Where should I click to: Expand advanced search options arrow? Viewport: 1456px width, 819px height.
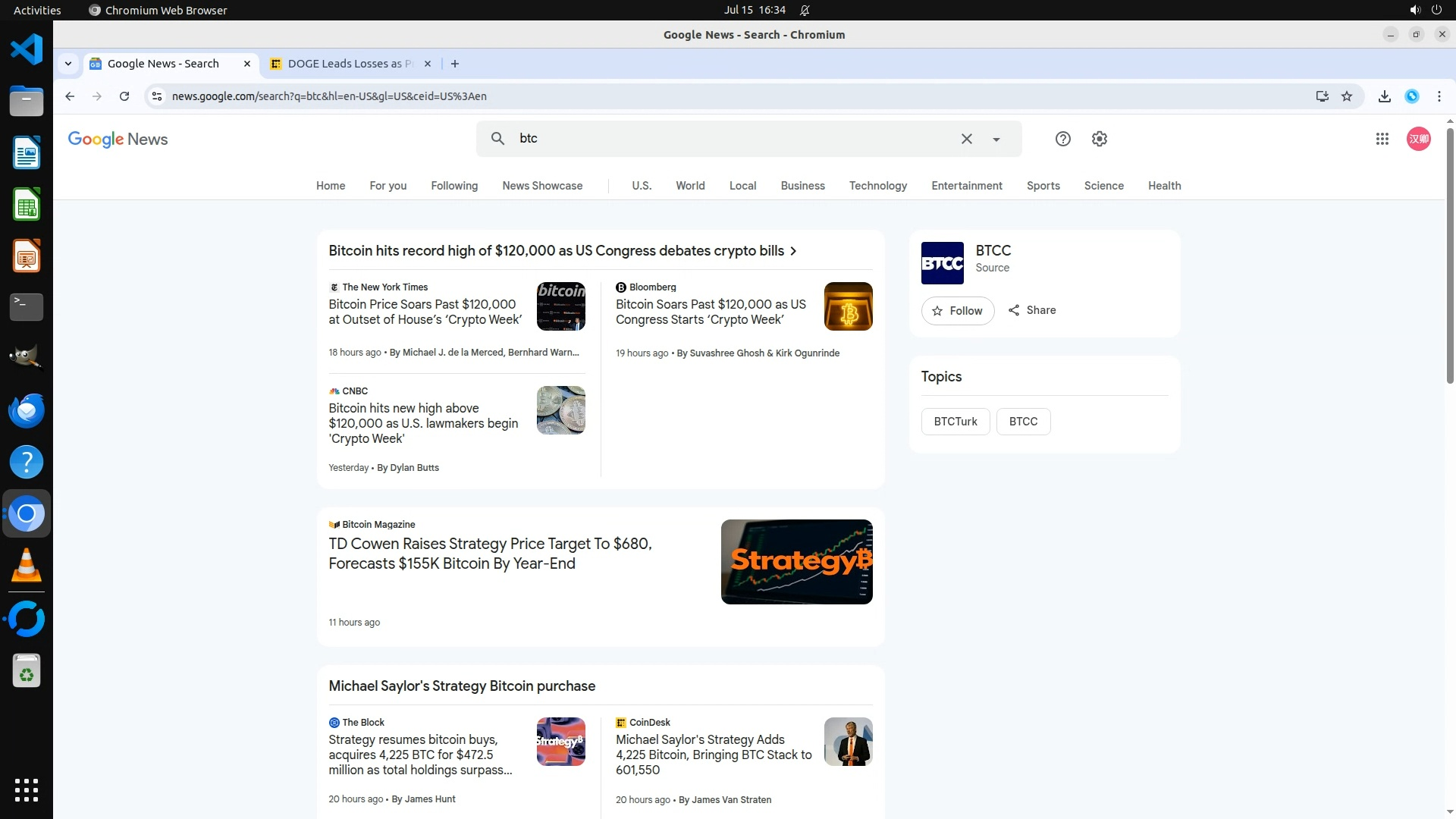(996, 140)
